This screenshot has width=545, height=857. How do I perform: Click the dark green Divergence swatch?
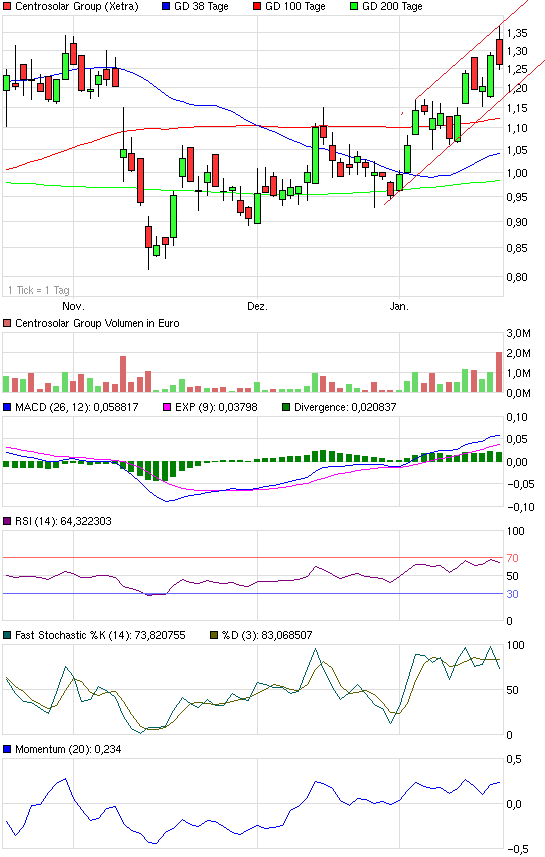(286, 407)
